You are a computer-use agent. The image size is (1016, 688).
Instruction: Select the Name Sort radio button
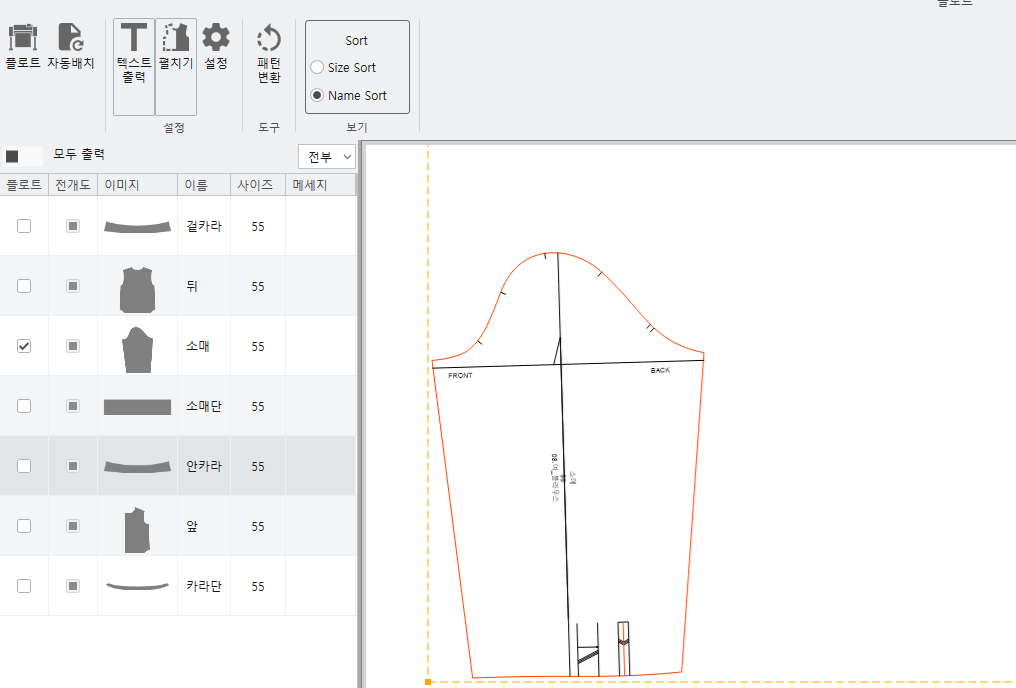(317, 95)
